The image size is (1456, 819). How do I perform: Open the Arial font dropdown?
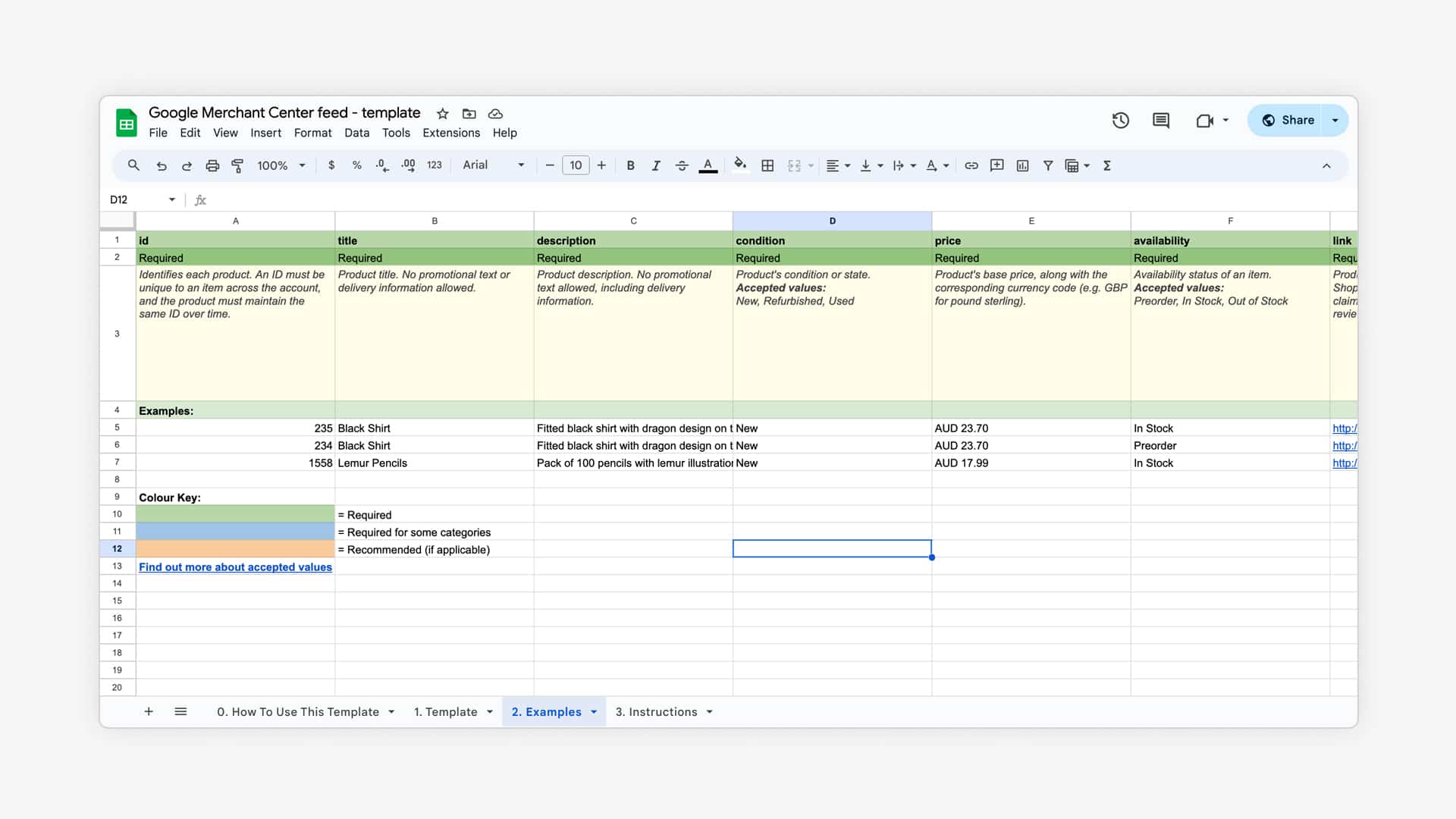[x=494, y=165]
